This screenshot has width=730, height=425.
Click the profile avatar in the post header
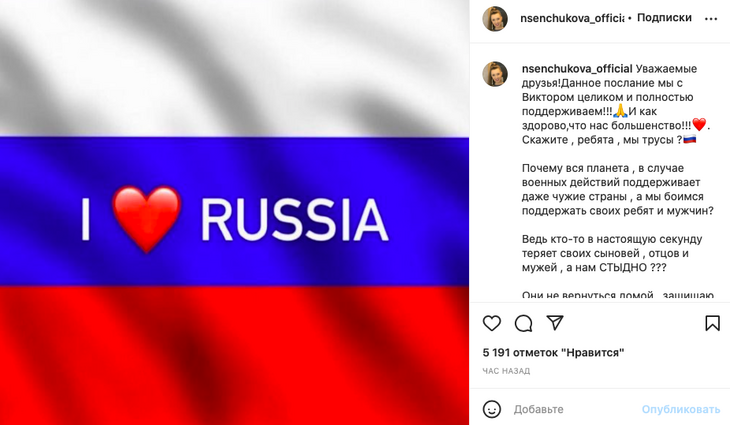coord(495,18)
